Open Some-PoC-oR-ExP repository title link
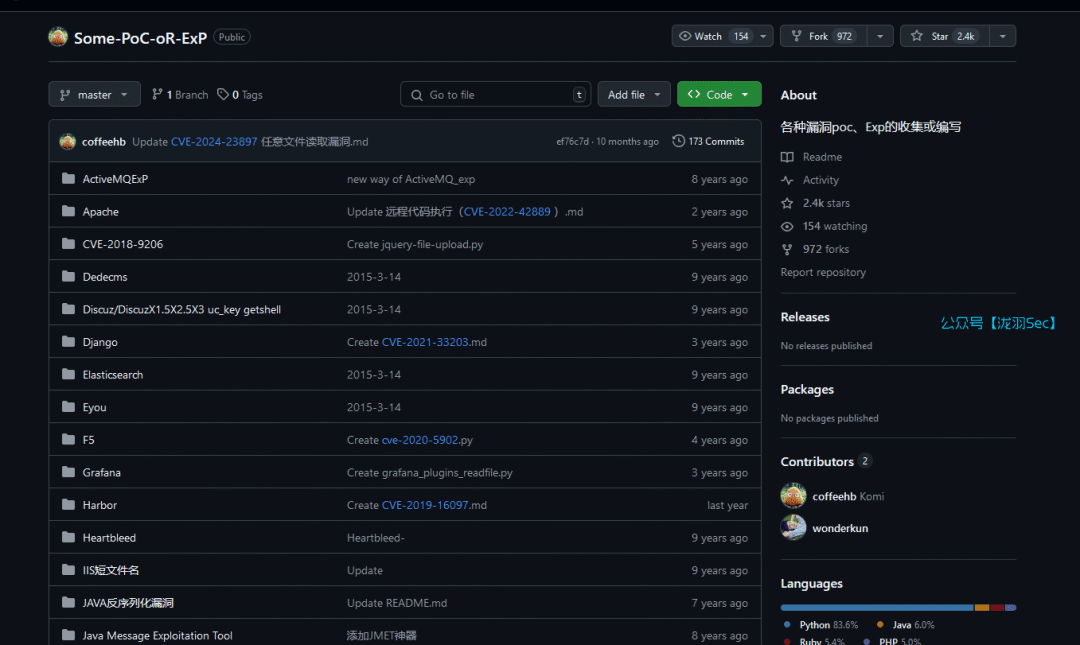 pyautogui.click(x=141, y=38)
